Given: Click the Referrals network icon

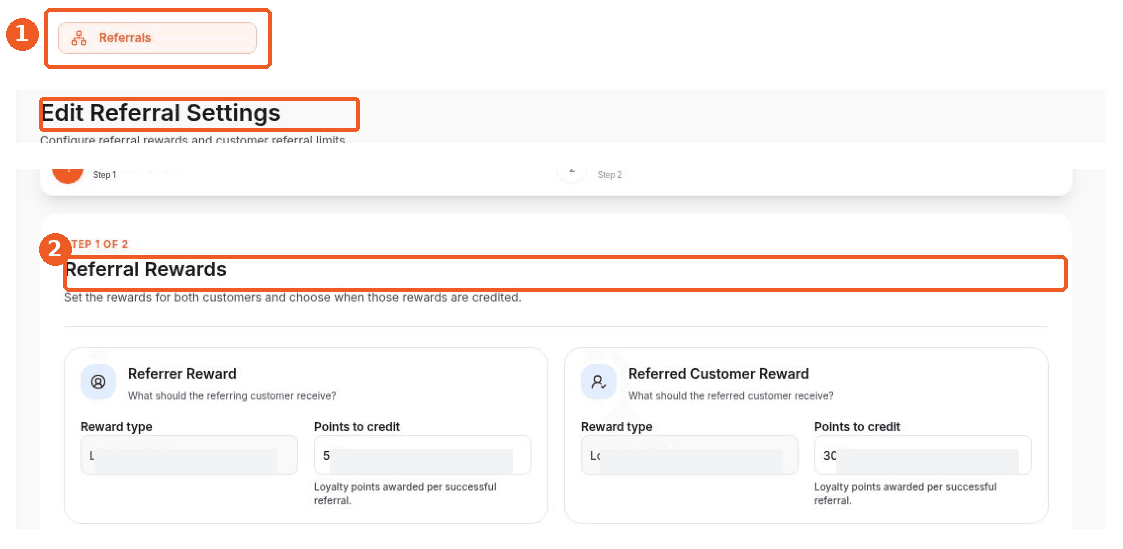Looking at the screenshot, I should pyautogui.click(x=79, y=38).
